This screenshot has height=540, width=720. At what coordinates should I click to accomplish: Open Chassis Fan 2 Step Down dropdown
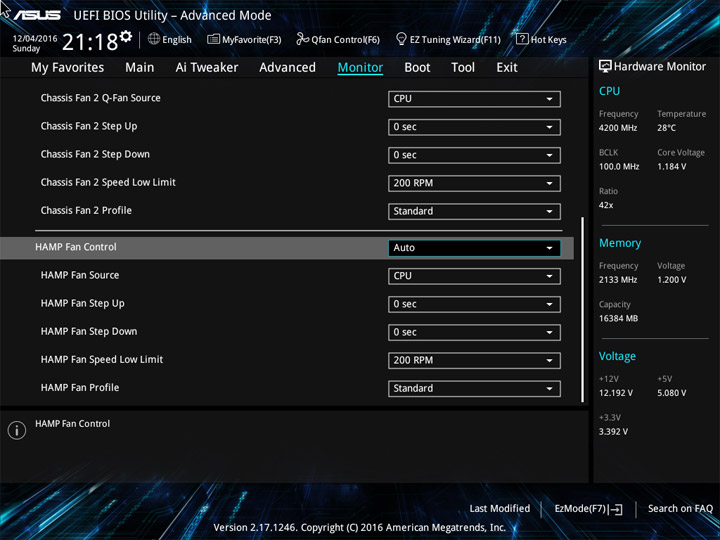[x=474, y=155]
